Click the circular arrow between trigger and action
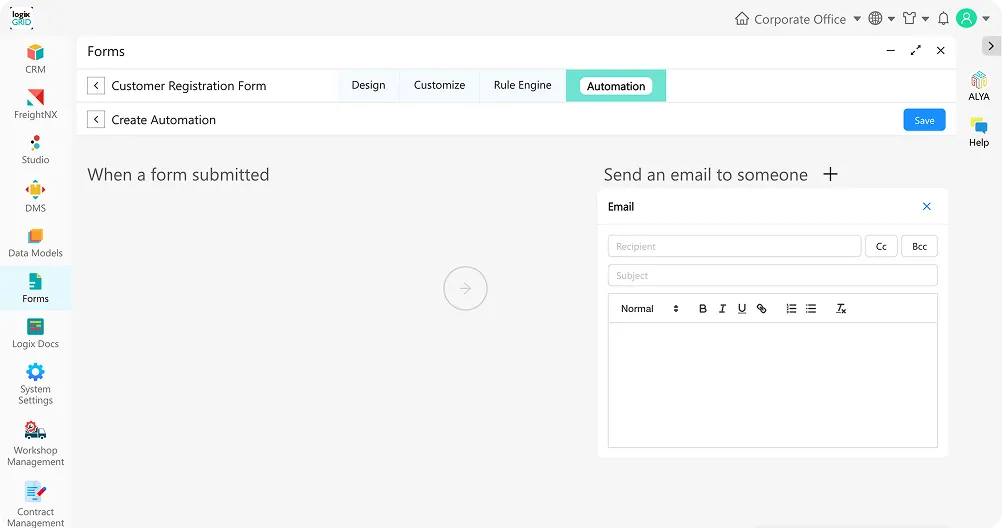Viewport: 1002px width, 528px height. [x=465, y=288]
